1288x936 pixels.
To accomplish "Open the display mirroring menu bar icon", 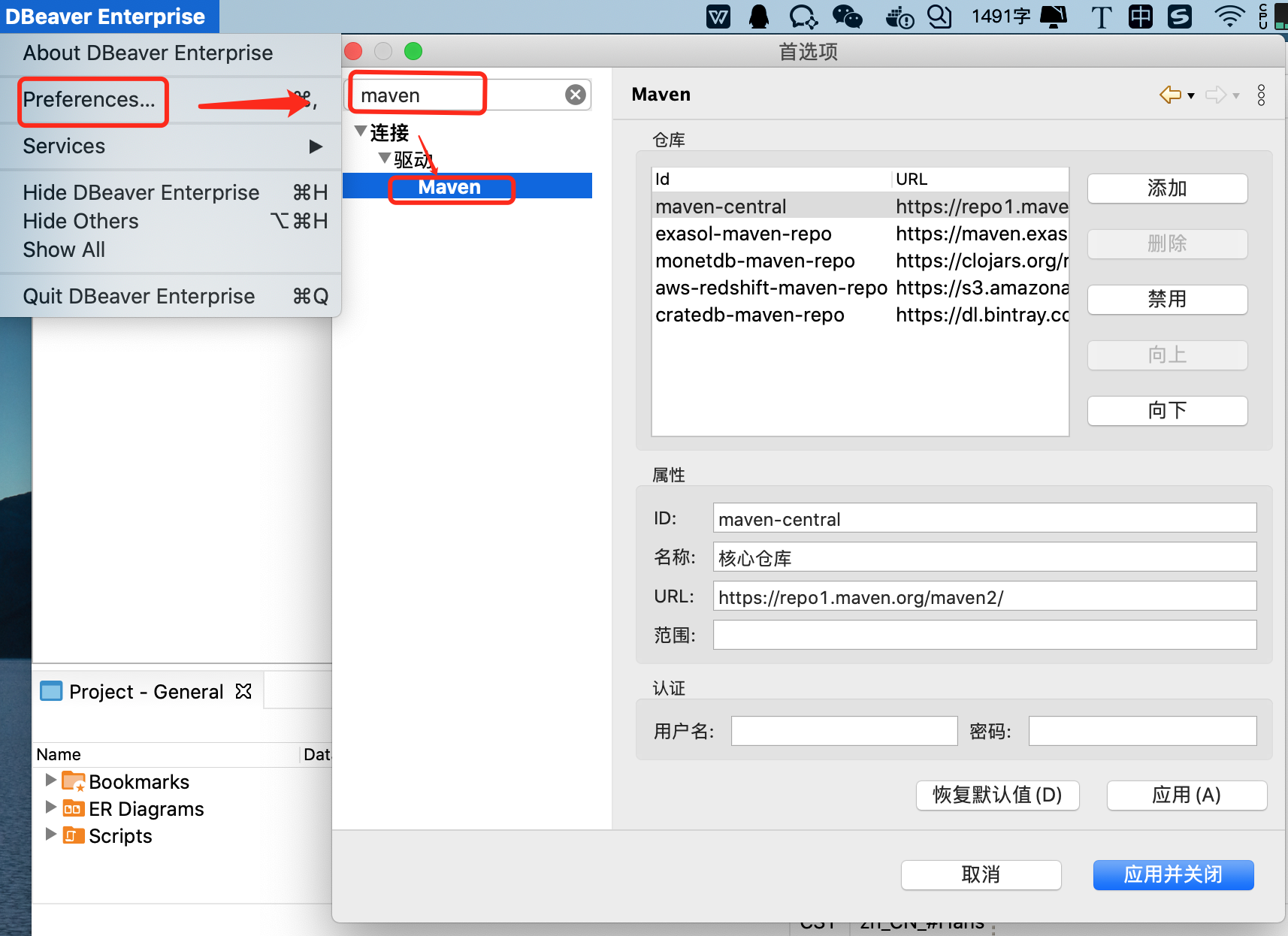I will (x=1054, y=16).
